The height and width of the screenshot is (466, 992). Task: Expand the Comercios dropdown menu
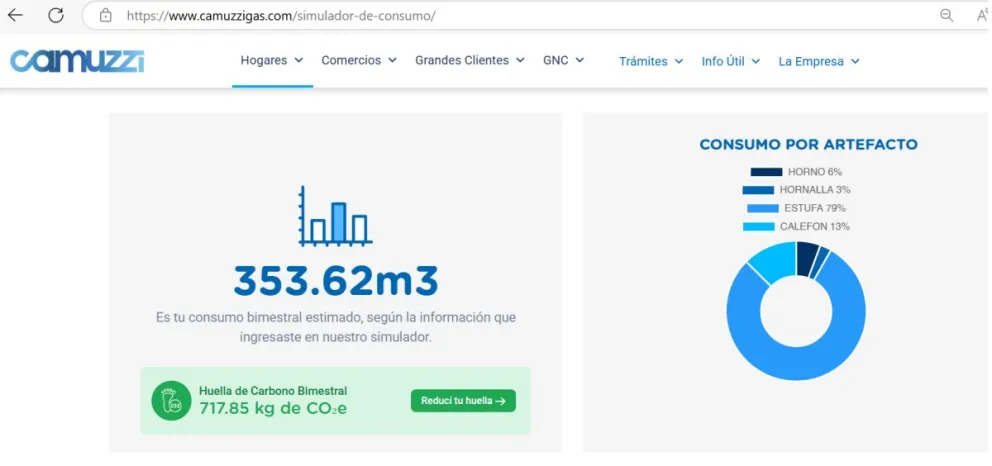[359, 61]
